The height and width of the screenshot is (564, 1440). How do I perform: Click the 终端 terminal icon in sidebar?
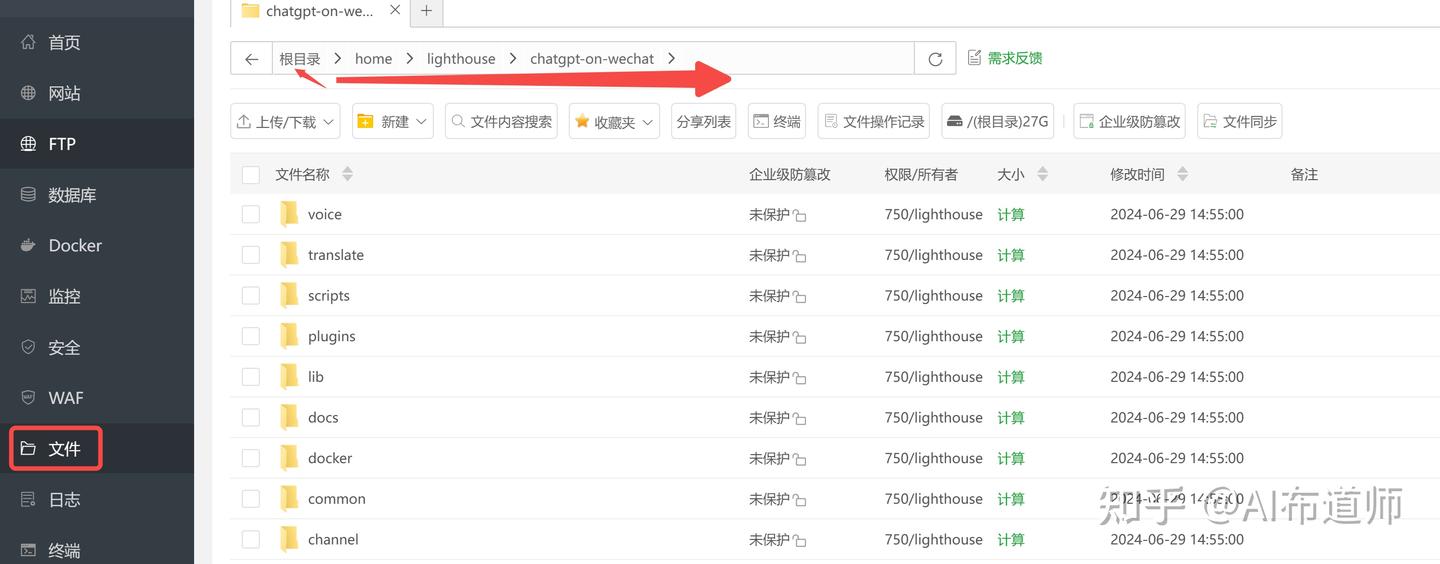[x=28, y=550]
